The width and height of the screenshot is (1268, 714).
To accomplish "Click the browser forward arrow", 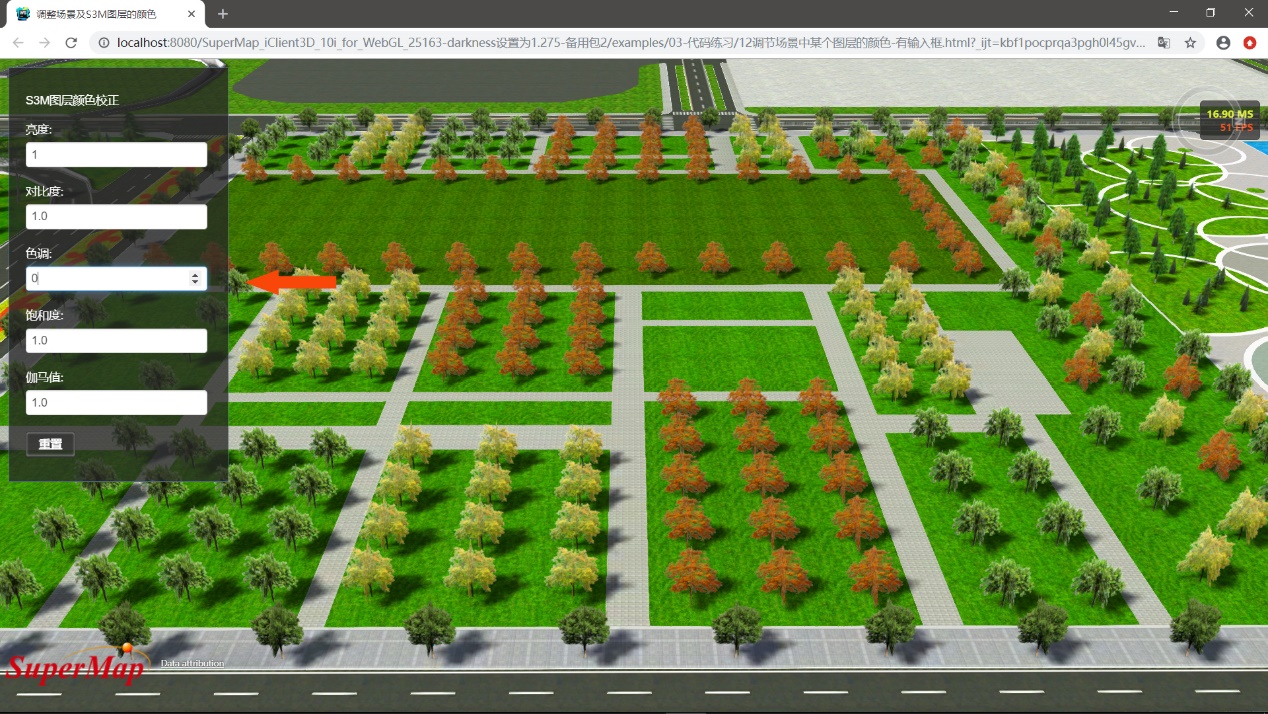I will pyautogui.click(x=44, y=43).
